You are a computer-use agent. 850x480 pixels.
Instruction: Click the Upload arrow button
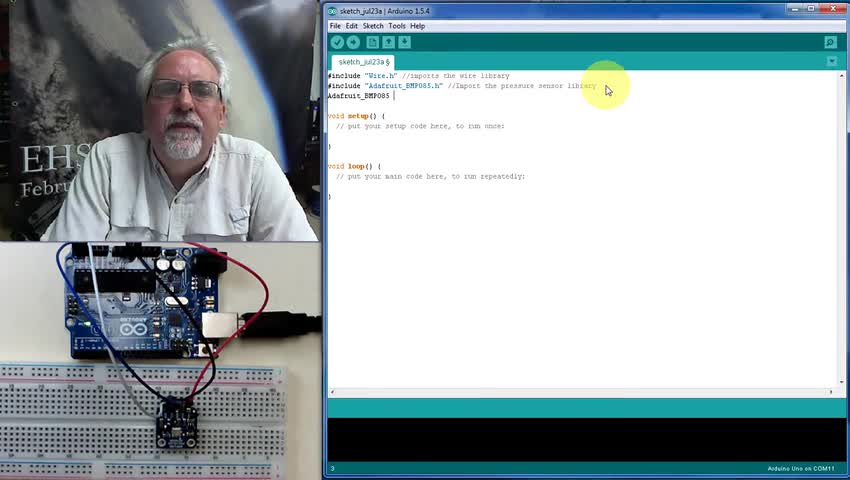tap(353, 42)
